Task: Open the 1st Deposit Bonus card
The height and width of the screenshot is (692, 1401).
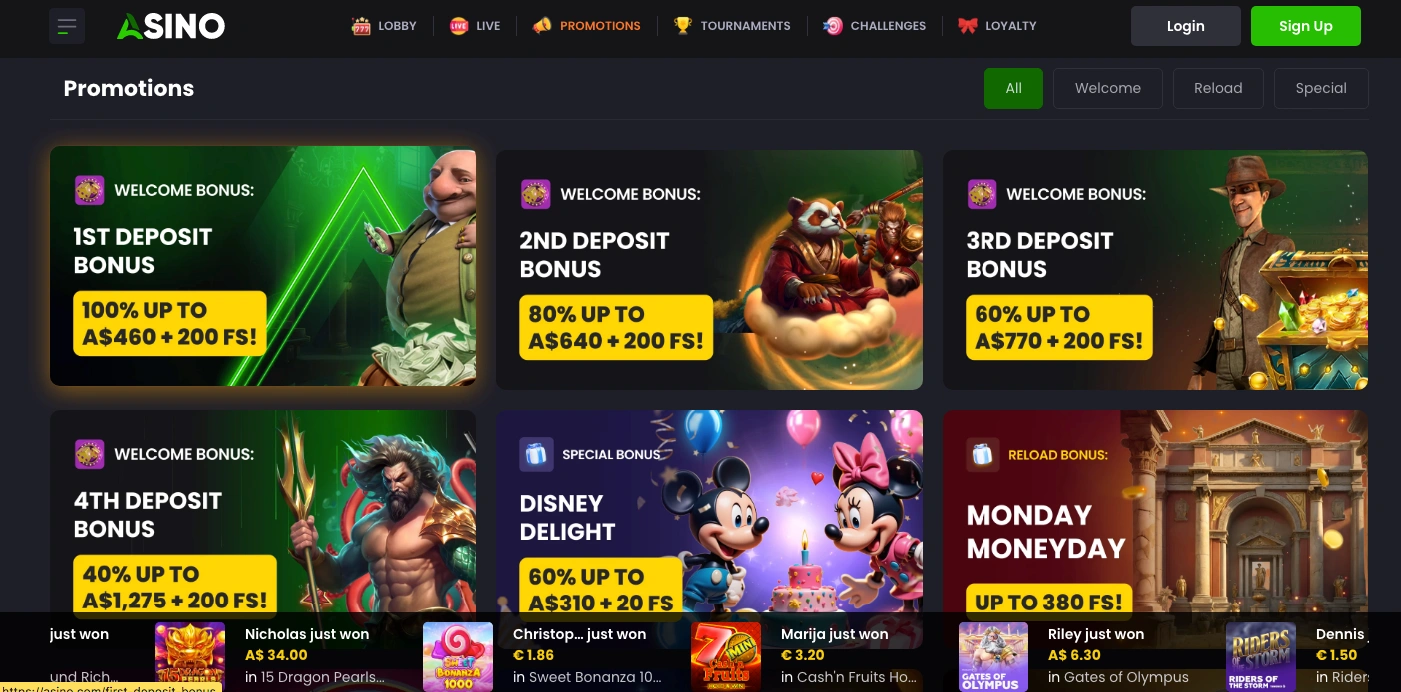Action: (263, 266)
